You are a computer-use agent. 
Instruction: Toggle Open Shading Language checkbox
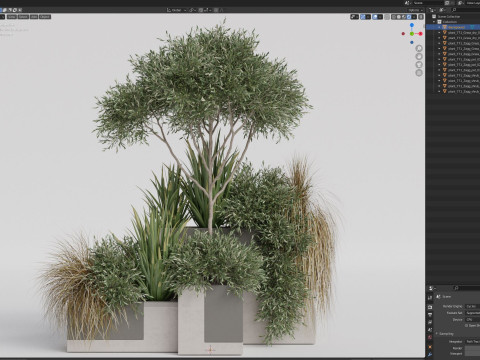pos(466,326)
